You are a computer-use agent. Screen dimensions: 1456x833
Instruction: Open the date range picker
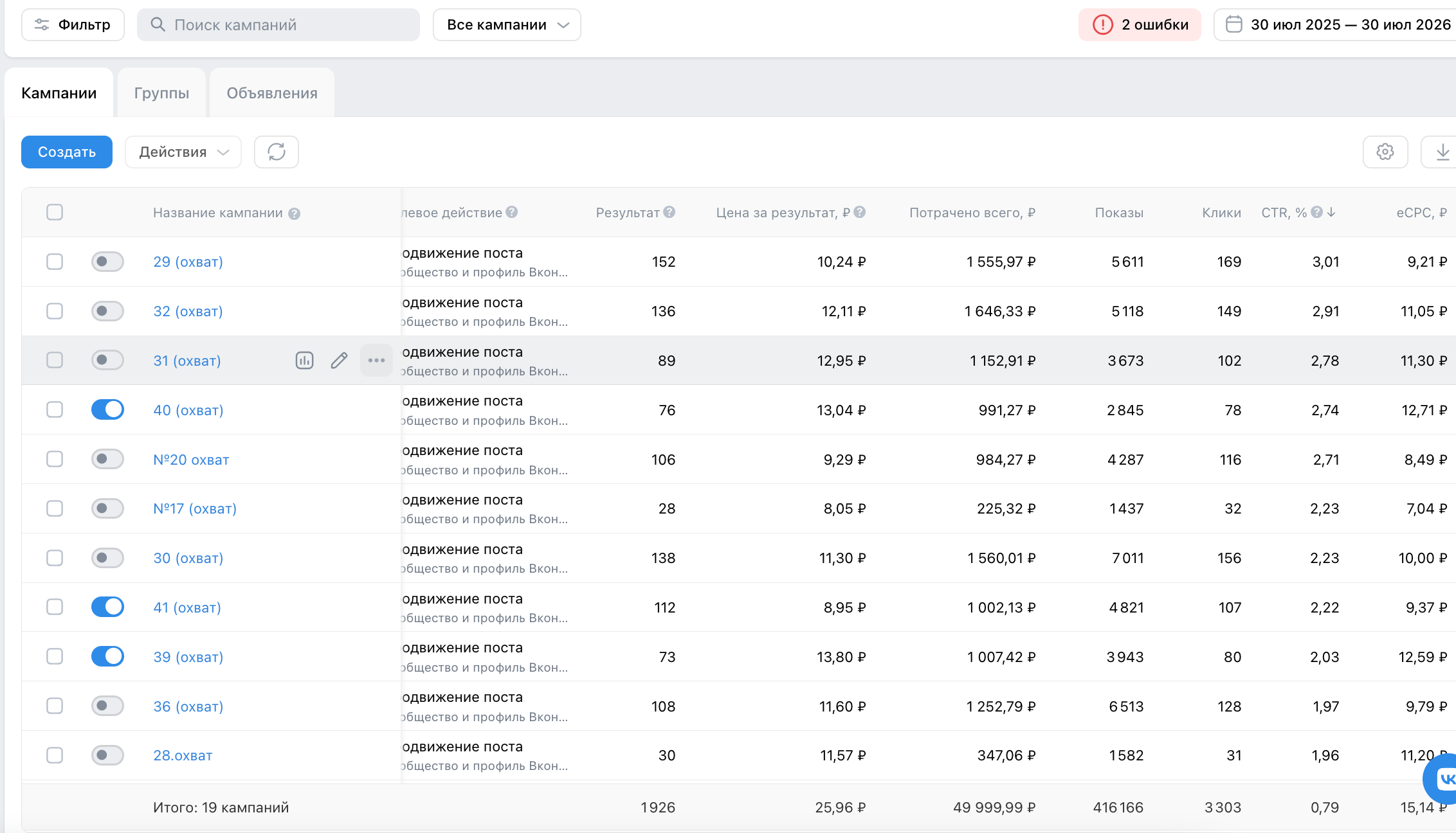click(1335, 25)
